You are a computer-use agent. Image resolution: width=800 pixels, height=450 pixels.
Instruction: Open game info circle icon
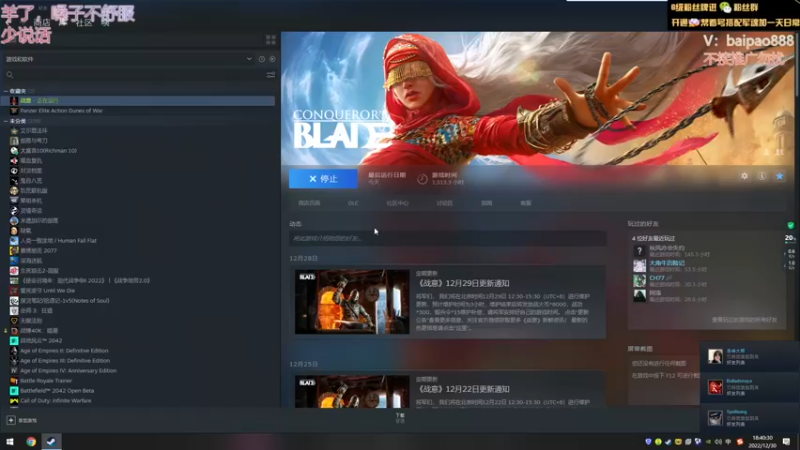(762, 176)
